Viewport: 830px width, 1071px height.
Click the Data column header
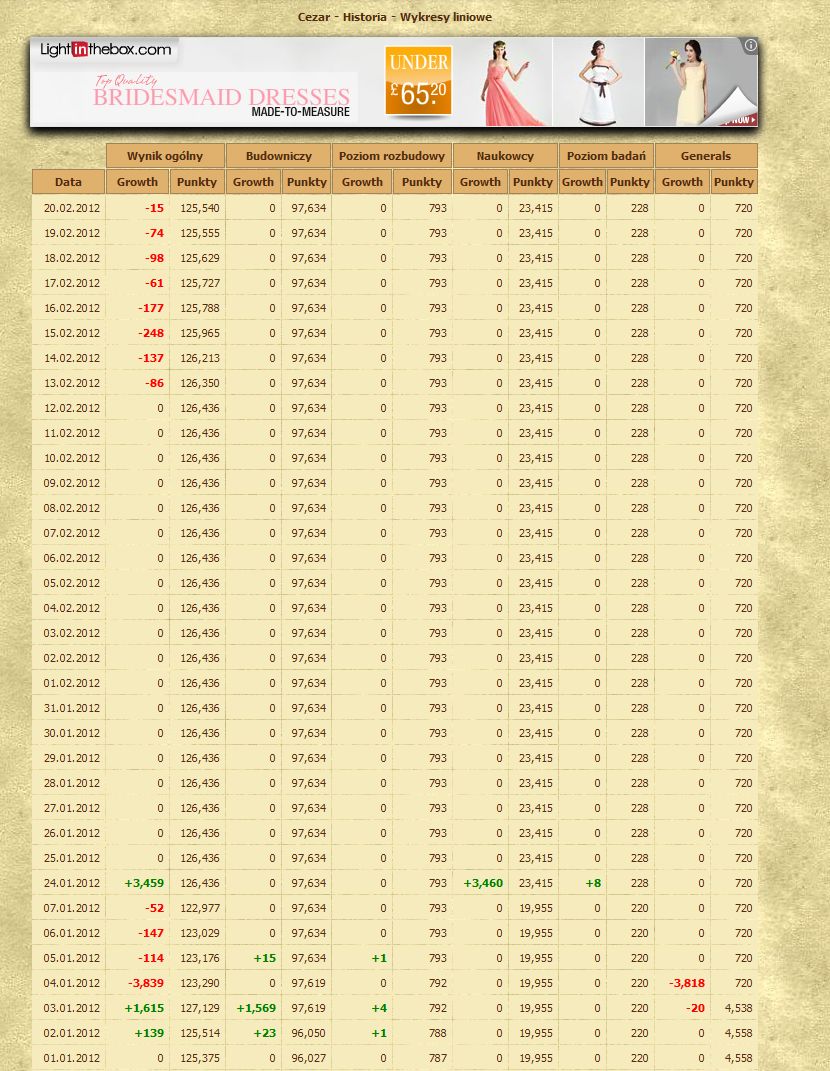(x=68, y=182)
